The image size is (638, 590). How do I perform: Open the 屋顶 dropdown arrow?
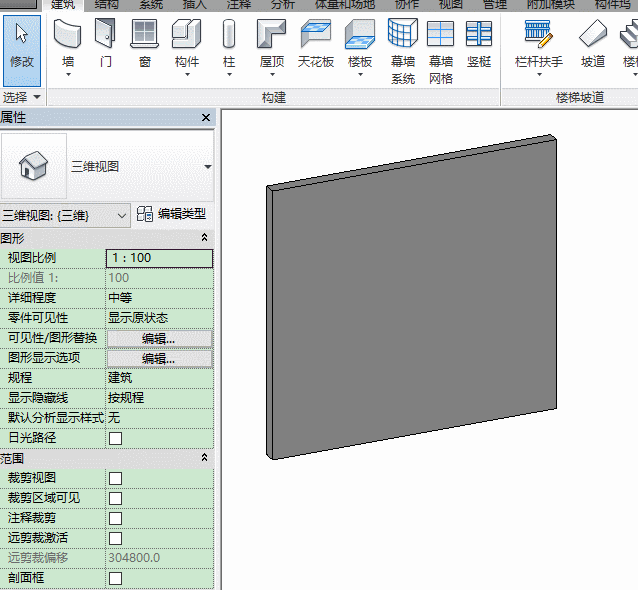tap(272, 75)
